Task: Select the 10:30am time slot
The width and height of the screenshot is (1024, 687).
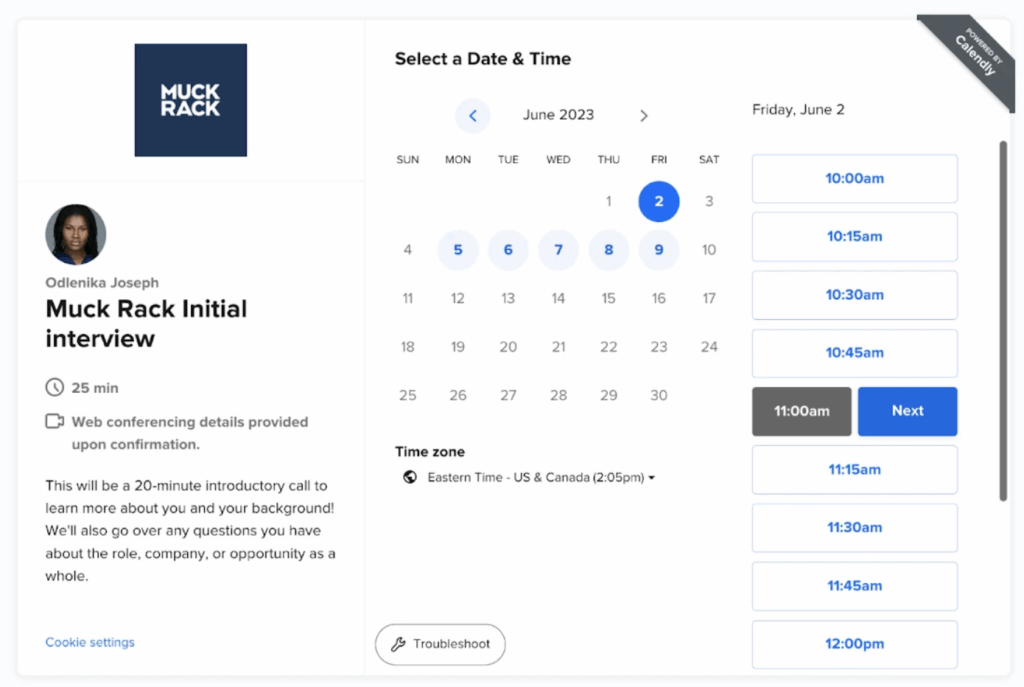Action: coord(854,295)
